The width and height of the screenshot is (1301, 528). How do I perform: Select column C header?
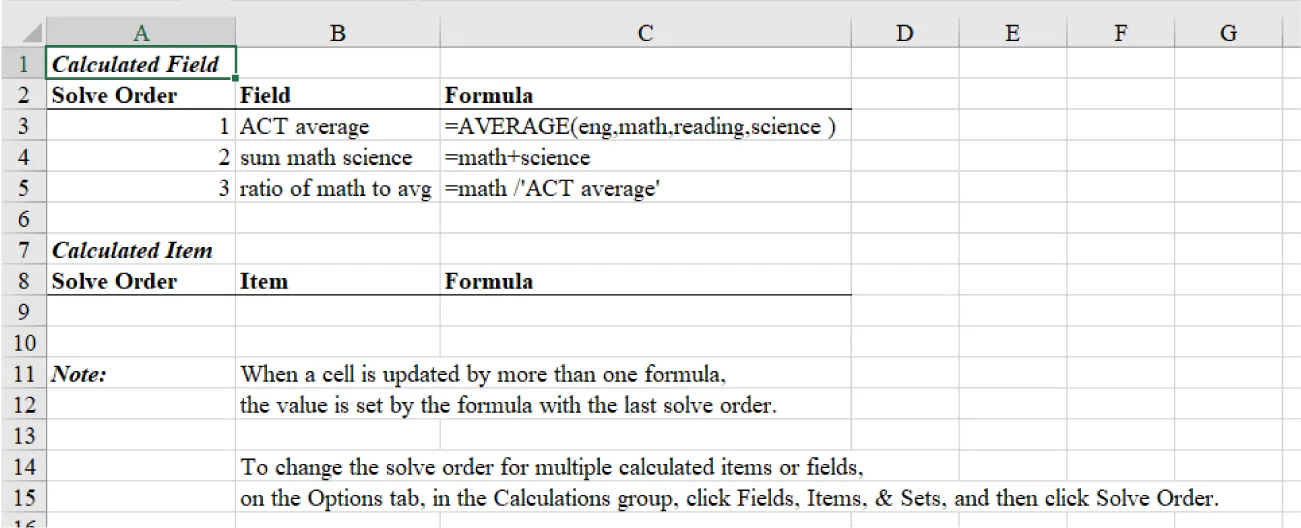point(645,33)
